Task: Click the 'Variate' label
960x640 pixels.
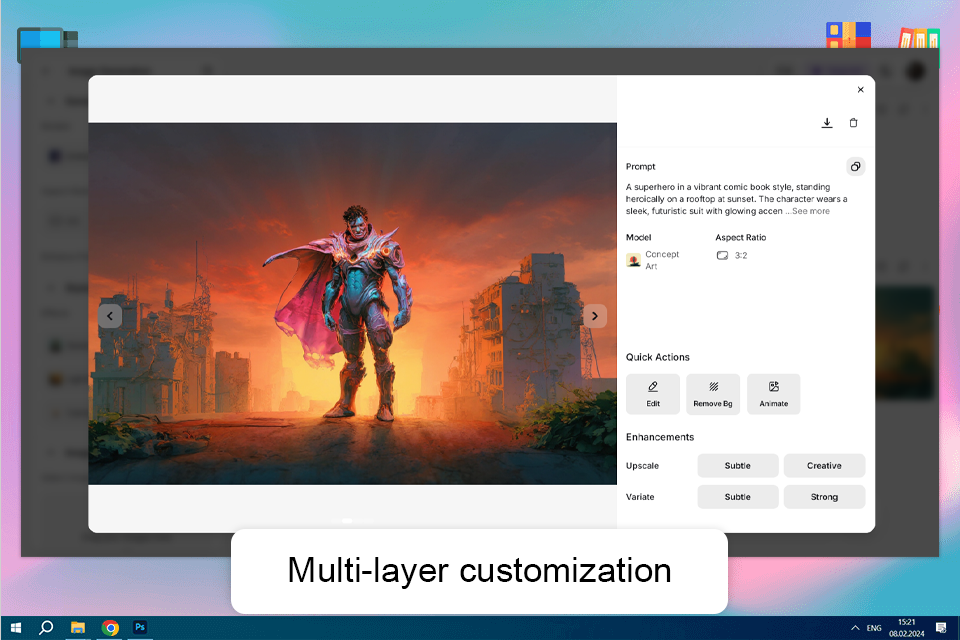Action: click(x=640, y=497)
